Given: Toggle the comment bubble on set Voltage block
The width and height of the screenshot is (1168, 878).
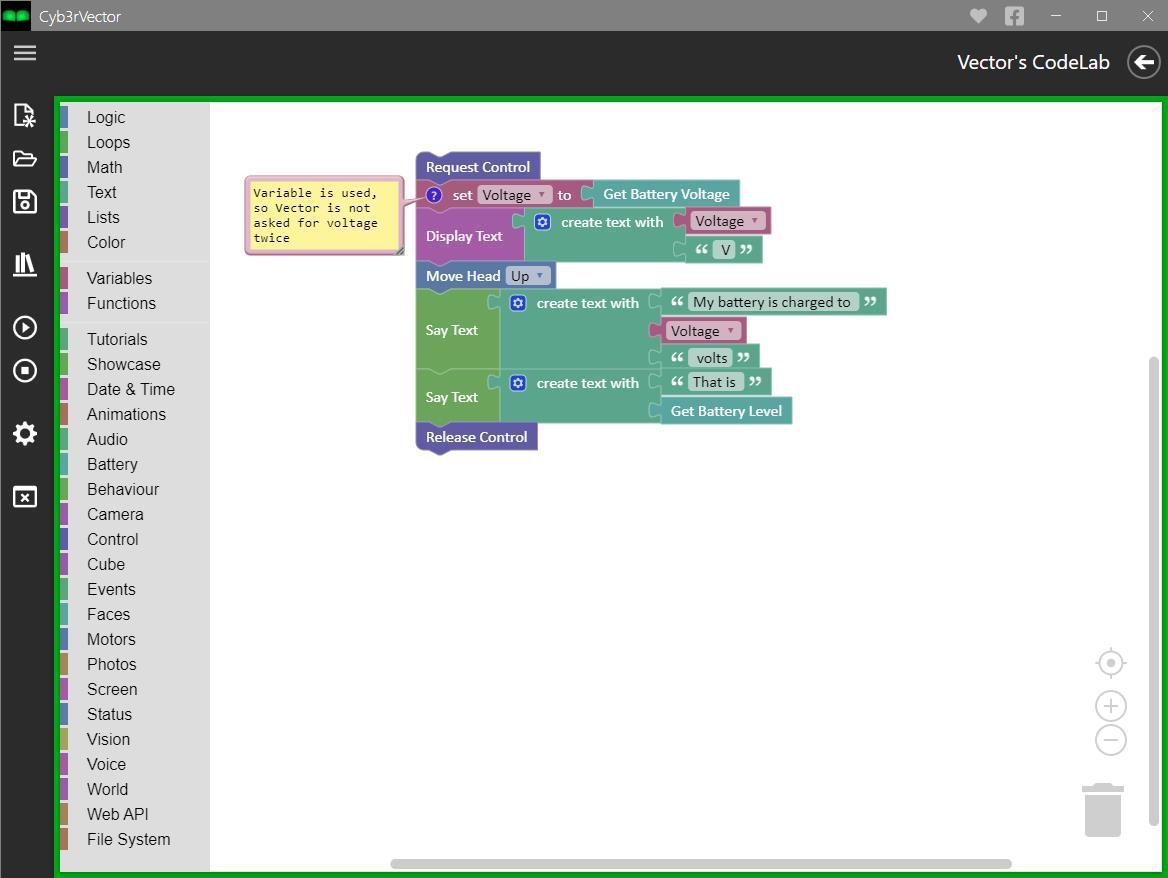Looking at the screenshot, I should coord(434,195).
